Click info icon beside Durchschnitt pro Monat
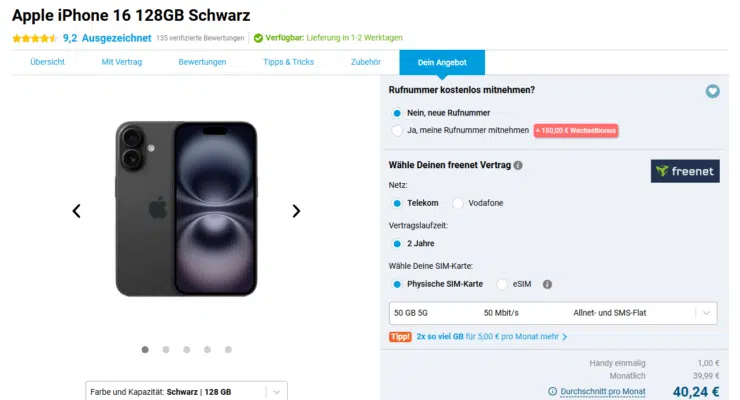The width and height of the screenshot is (740, 400). click(x=553, y=391)
